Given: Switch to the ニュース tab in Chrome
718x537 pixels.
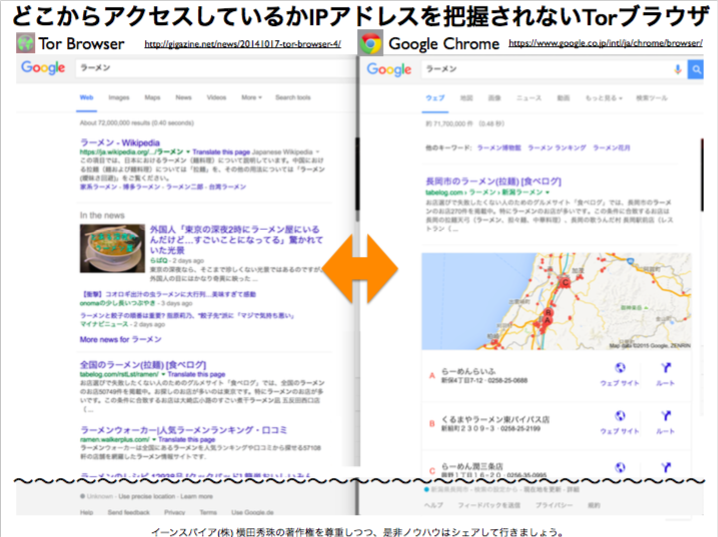Looking at the screenshot, I should tap(529, 98).
